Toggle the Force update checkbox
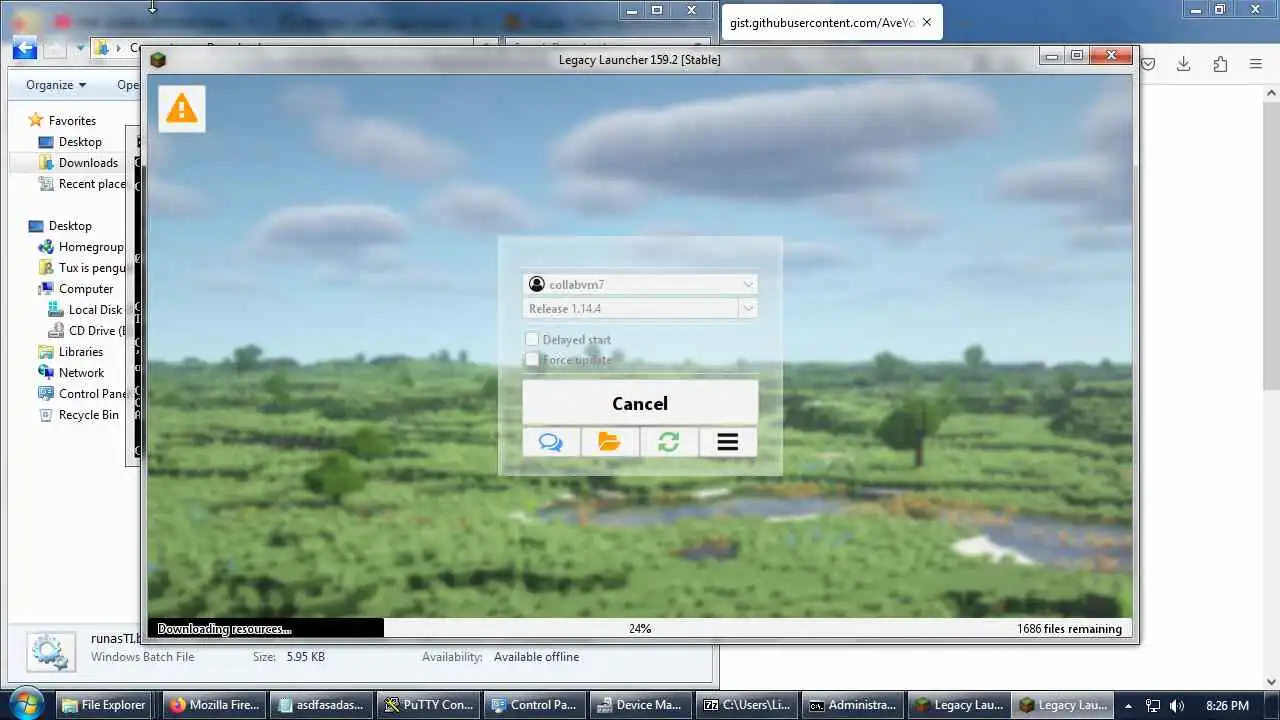 [x=532, y=359]
